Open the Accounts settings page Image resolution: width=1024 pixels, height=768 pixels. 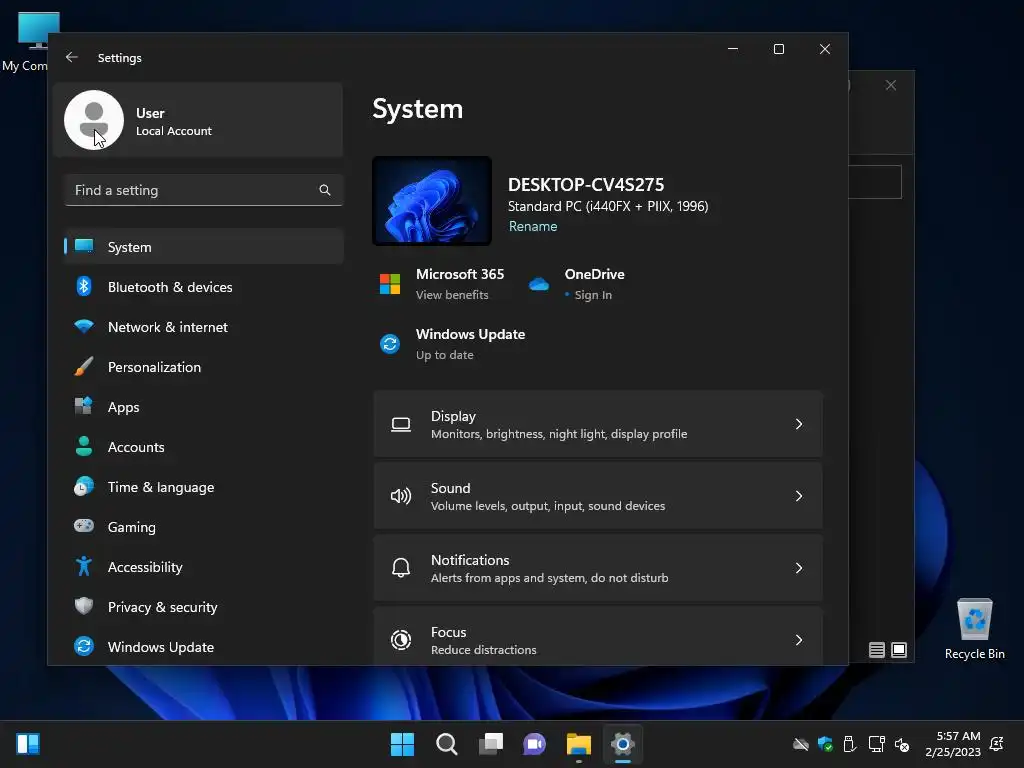click(204, 447)
